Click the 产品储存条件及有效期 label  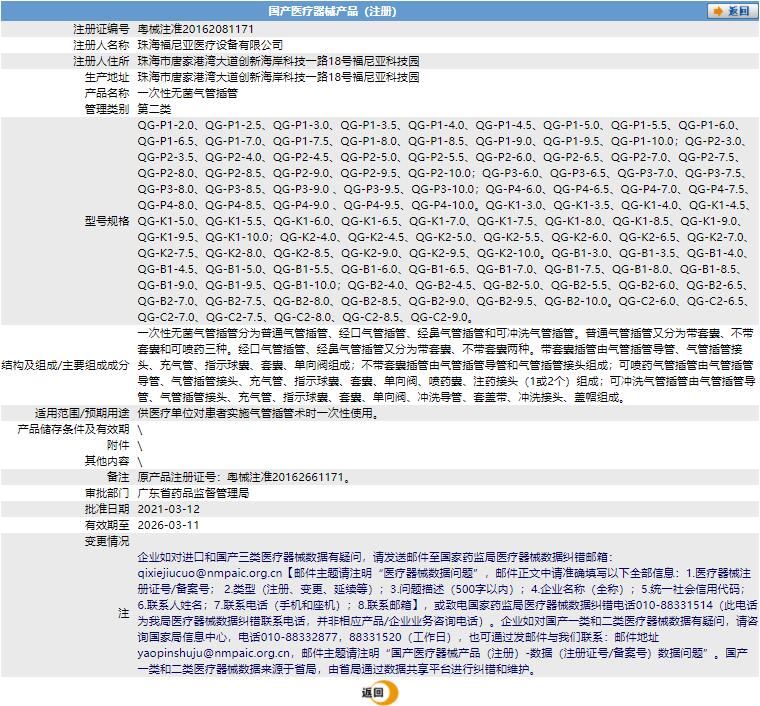click(x=73, y=429)
